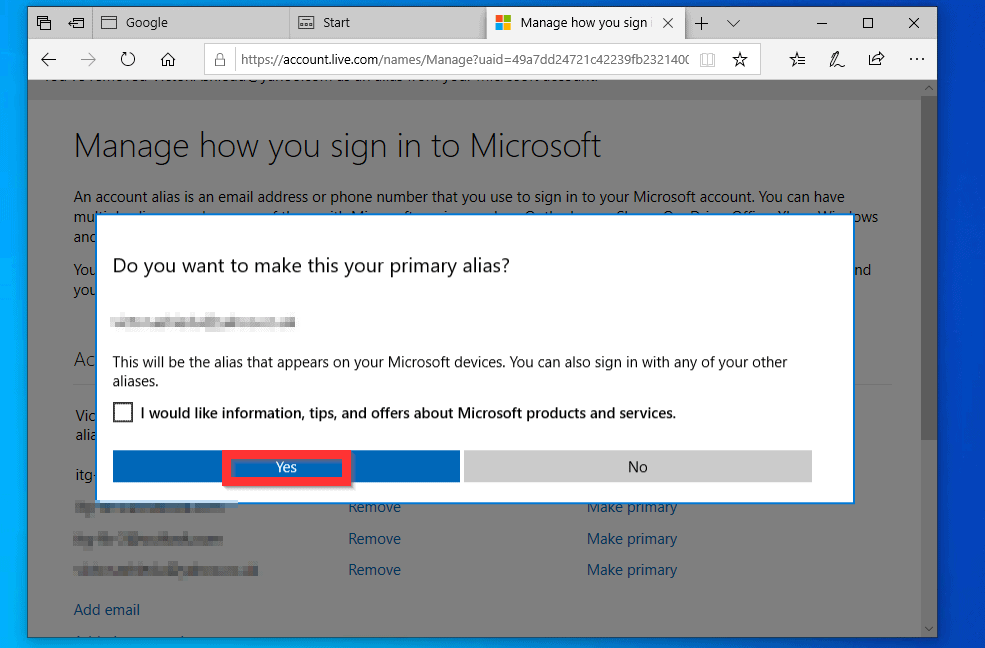Click the Add notes pen icon
985x648 pixels.
836,60
